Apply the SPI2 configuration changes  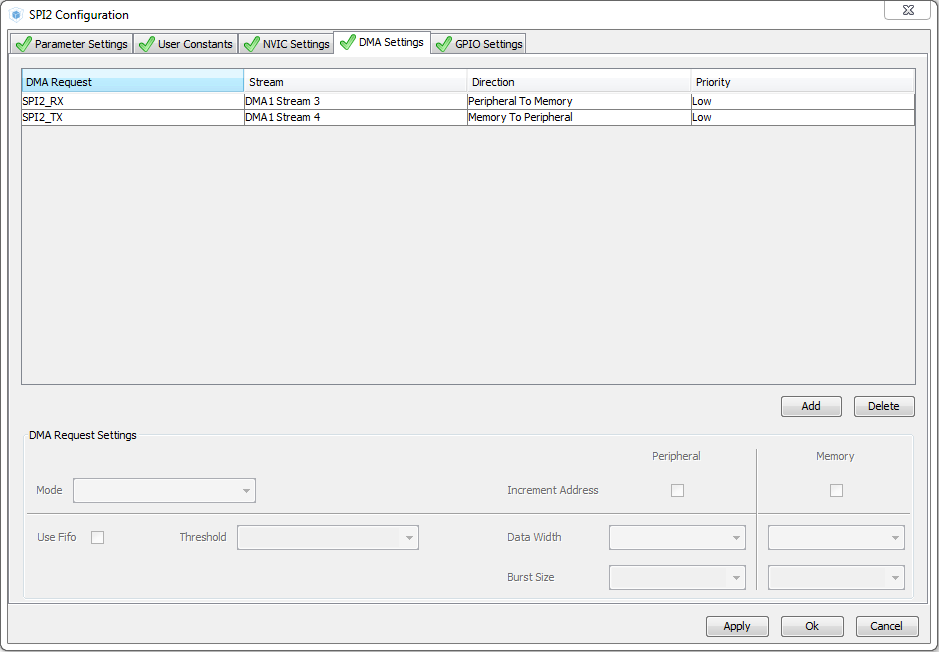point(737,626)
